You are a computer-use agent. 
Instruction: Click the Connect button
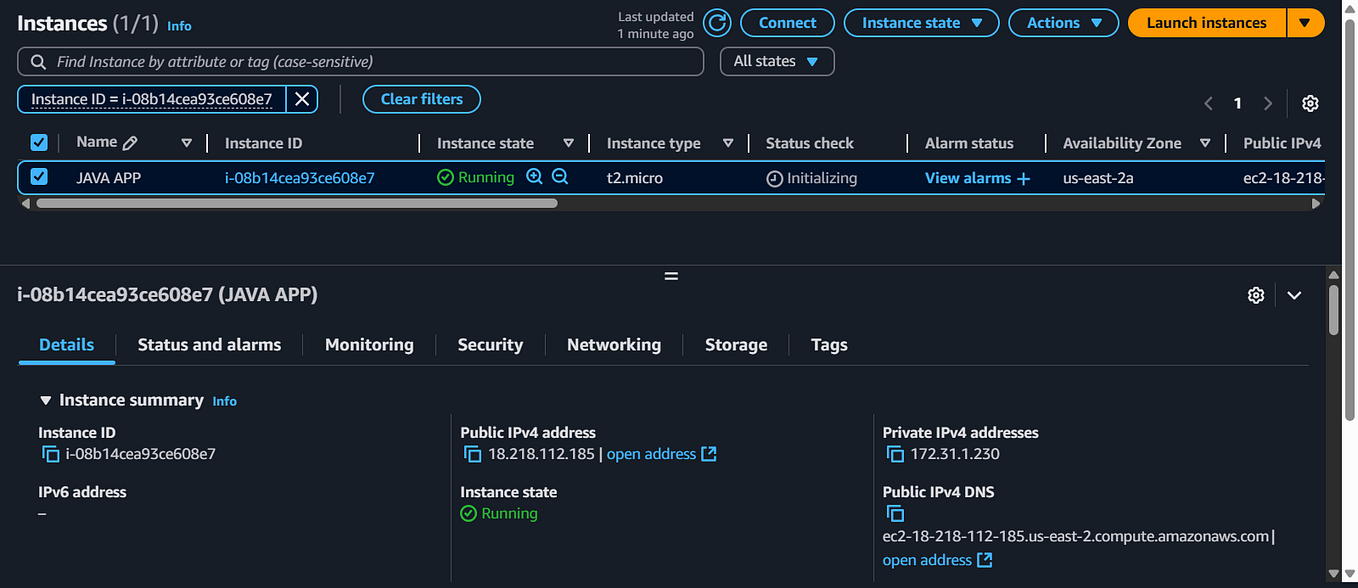coord(787,22)
